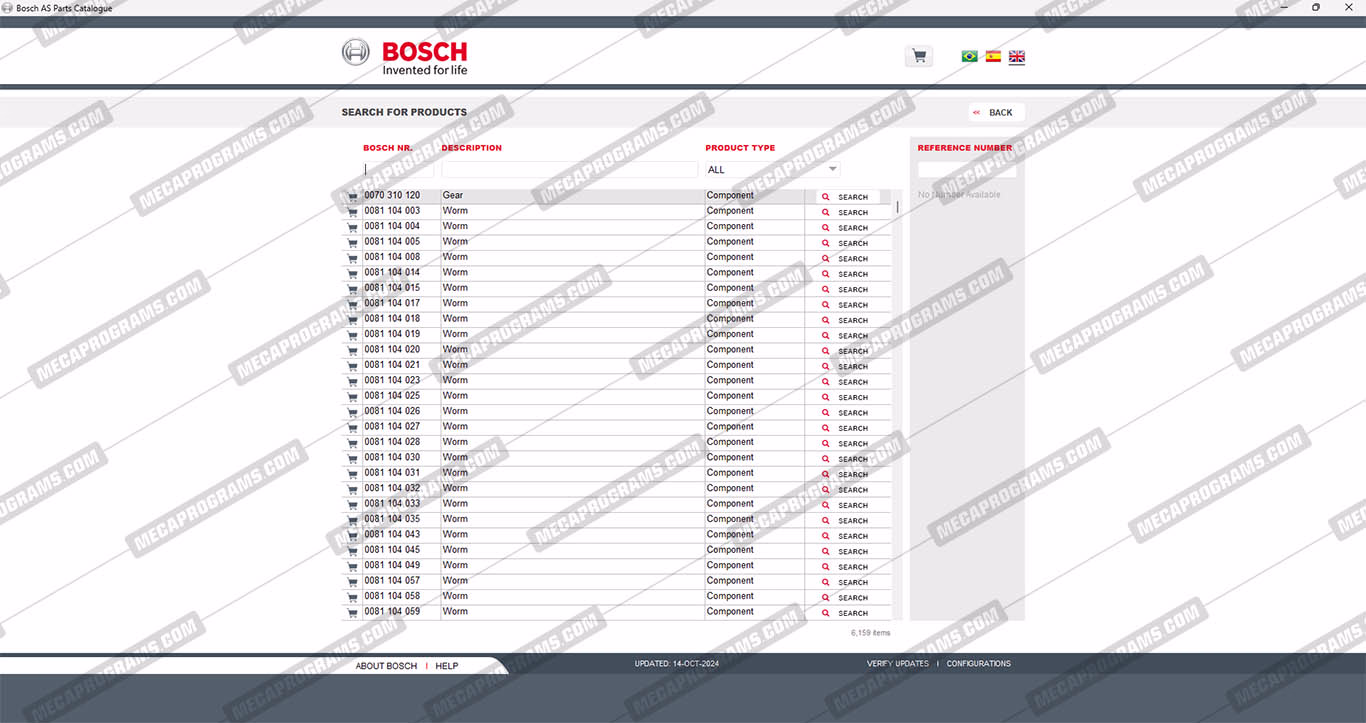
Task: Click the Description filter text box
Action: (569, 170)
